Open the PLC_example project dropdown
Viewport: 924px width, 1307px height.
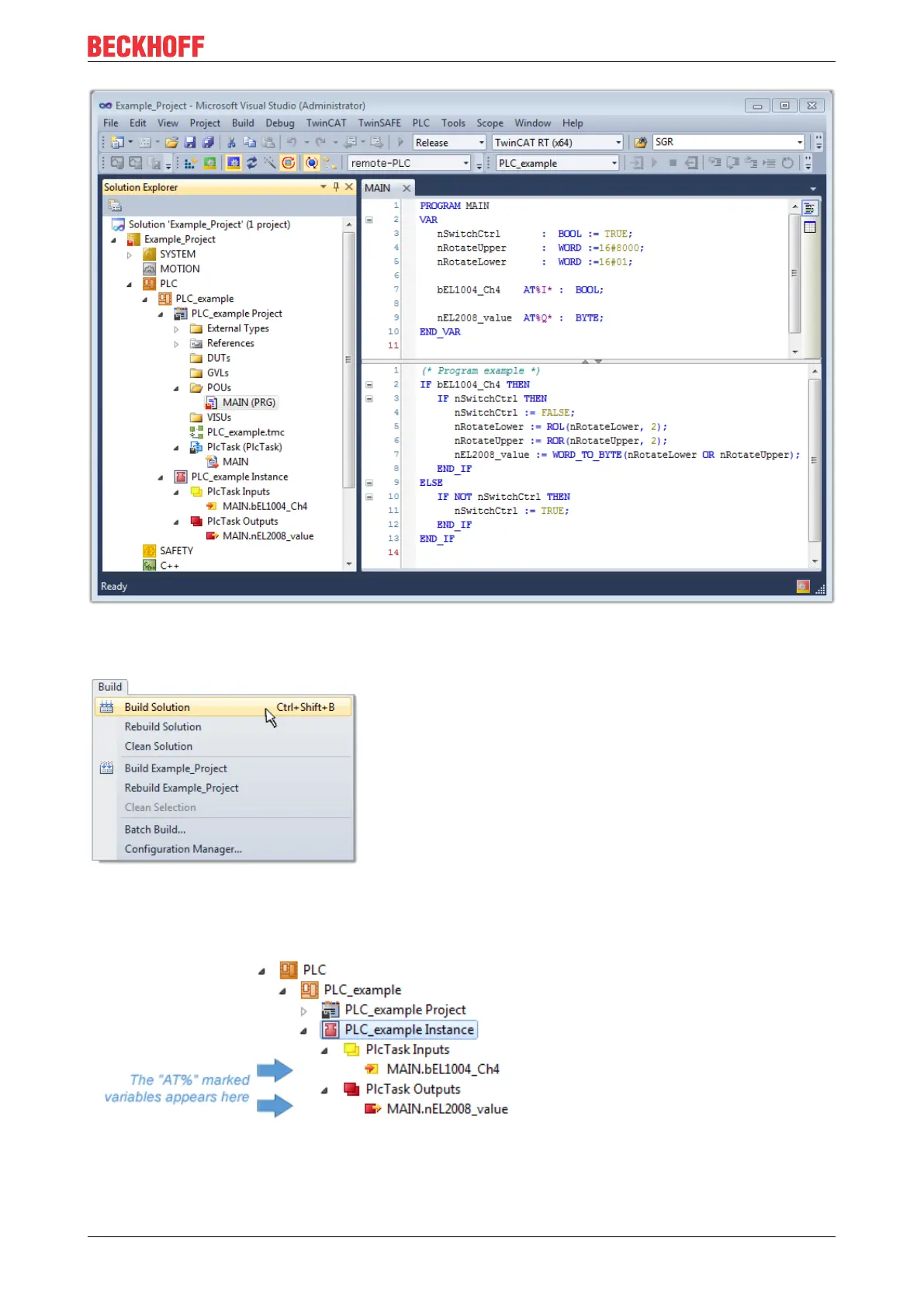614,163
